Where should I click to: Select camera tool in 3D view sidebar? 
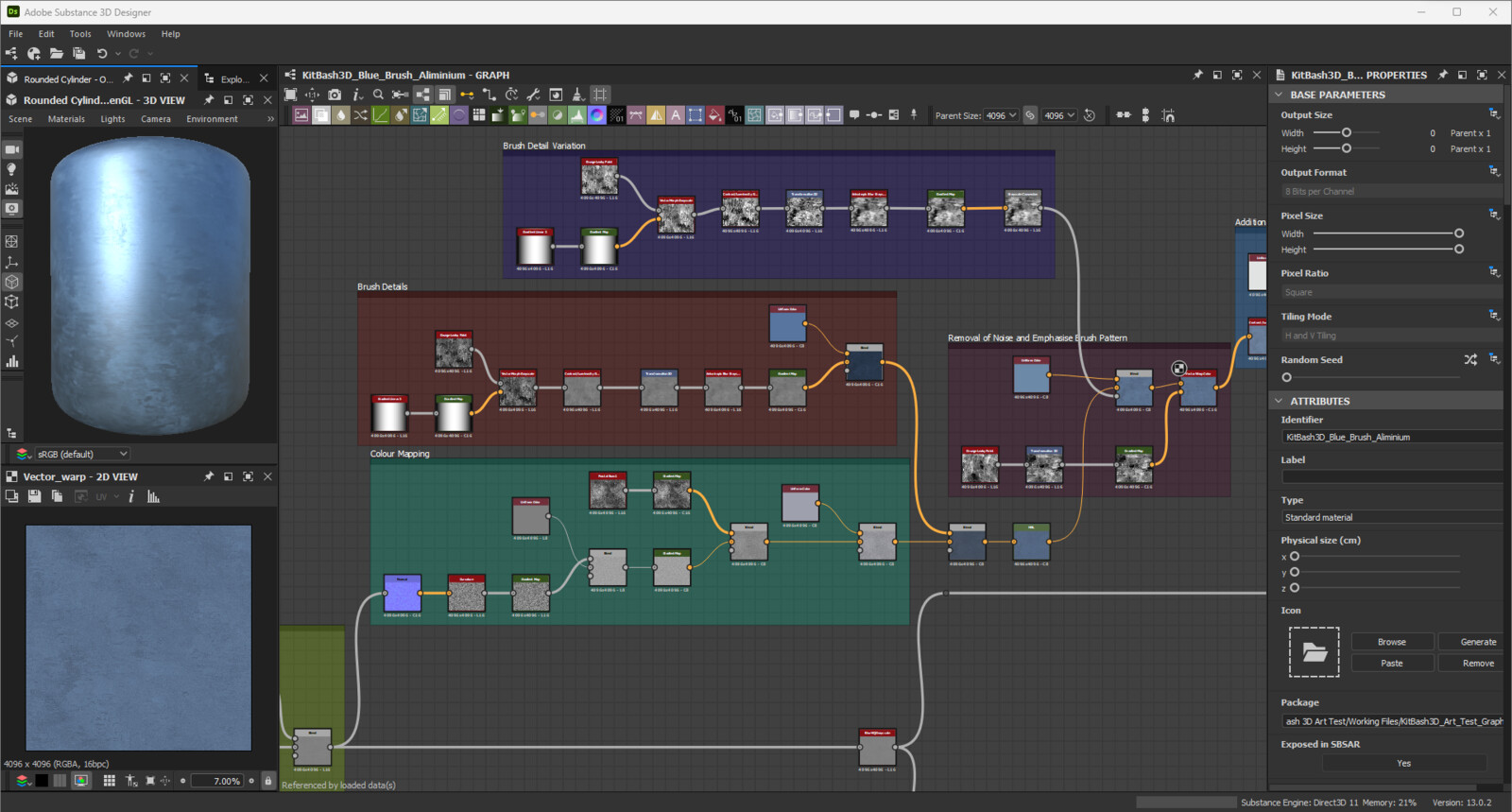click(x=12, y=149)
